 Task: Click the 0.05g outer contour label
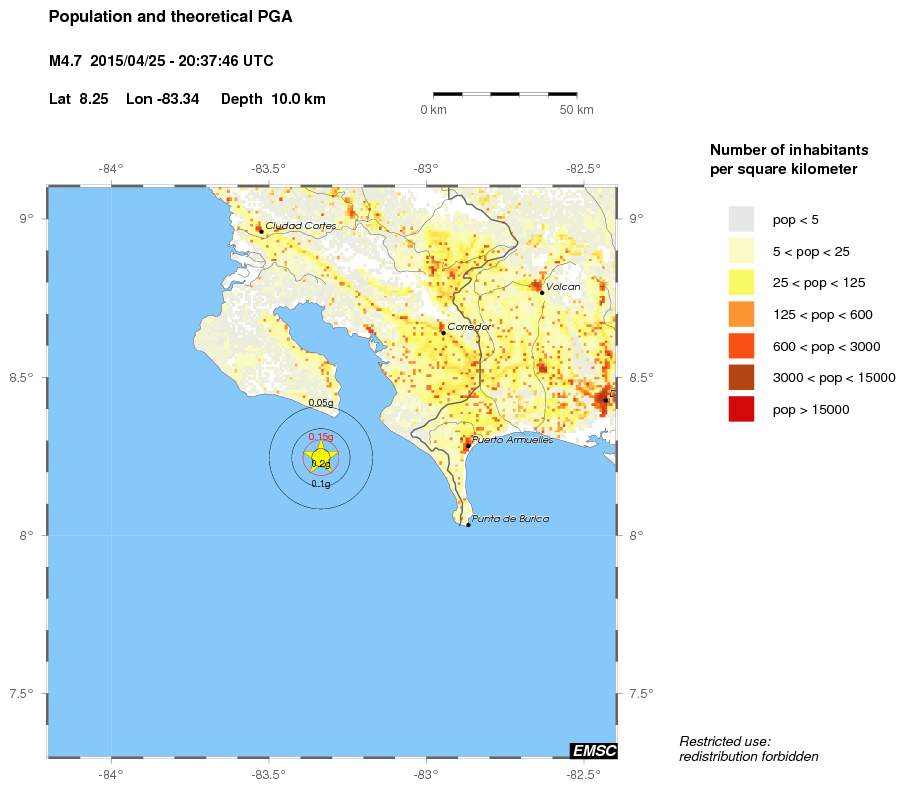pyautogui.click(x=321, y=403)
